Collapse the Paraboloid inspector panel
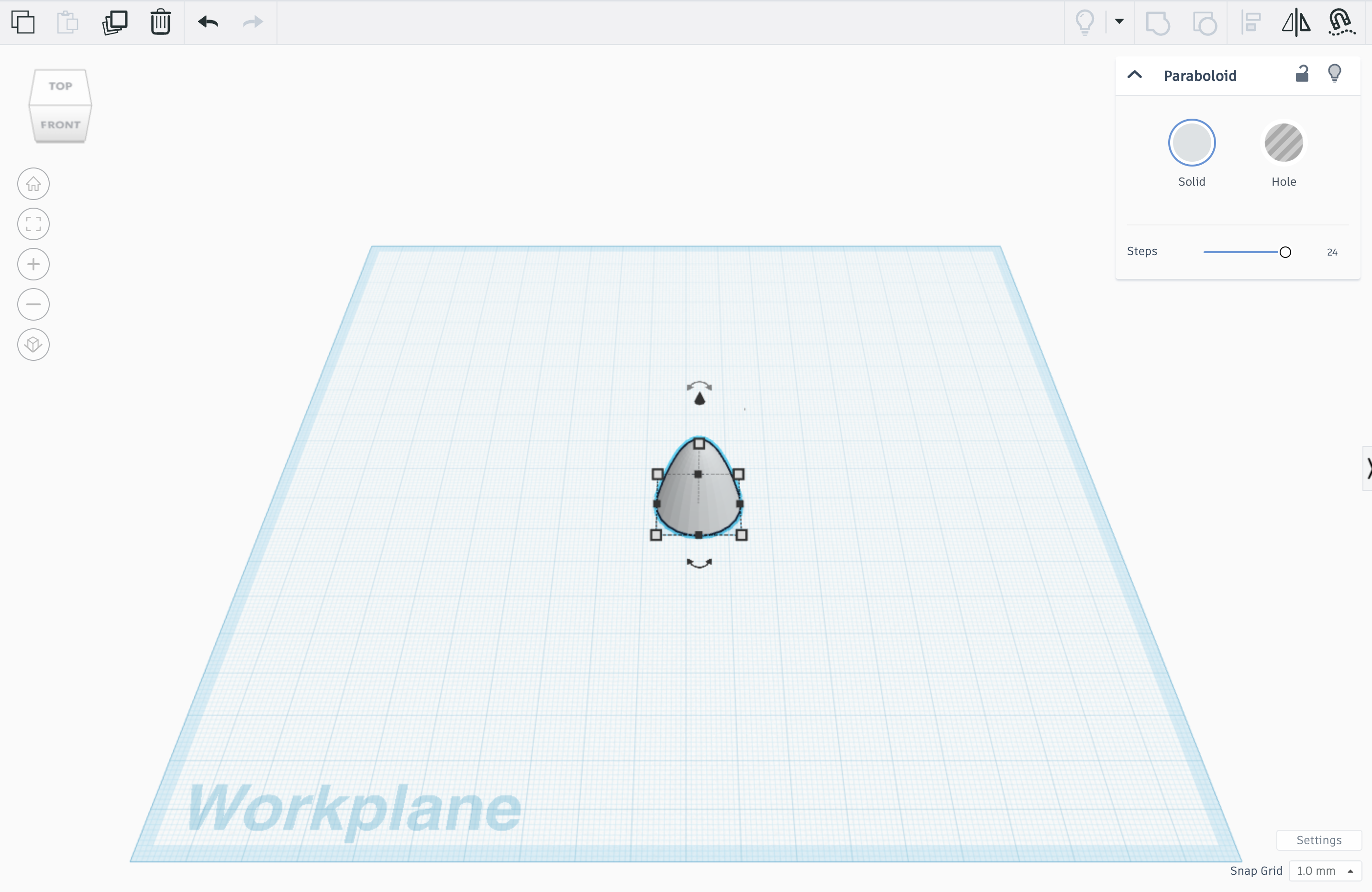 click(x=1135, y=75)
